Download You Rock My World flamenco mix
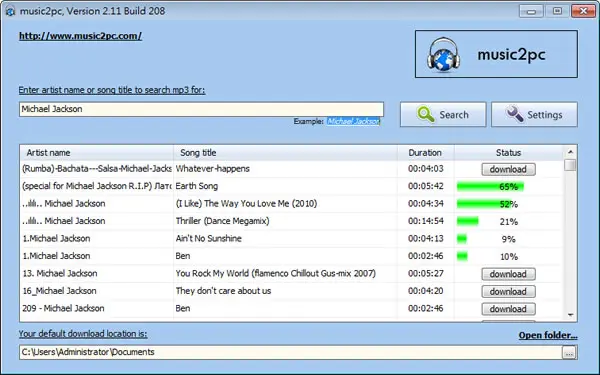The image size is (600, 375). pyautogui.click(x=508, y=274)
